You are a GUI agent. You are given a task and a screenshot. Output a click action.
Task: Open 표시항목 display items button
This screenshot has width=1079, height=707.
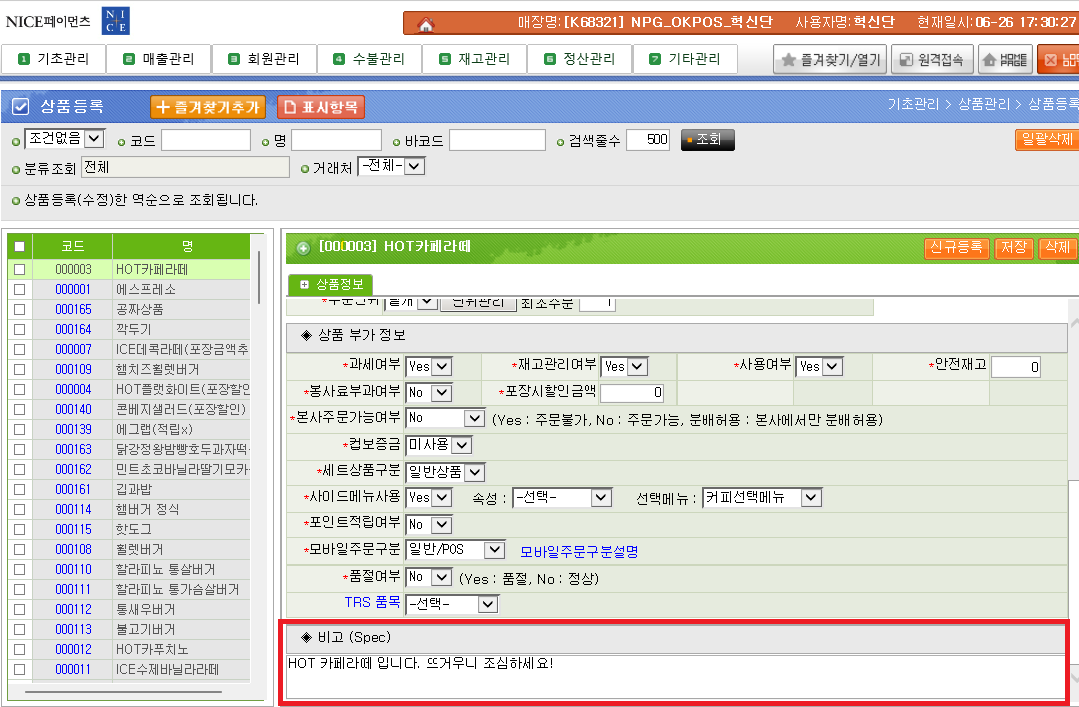pyautogui.click(x=321, y=107)
